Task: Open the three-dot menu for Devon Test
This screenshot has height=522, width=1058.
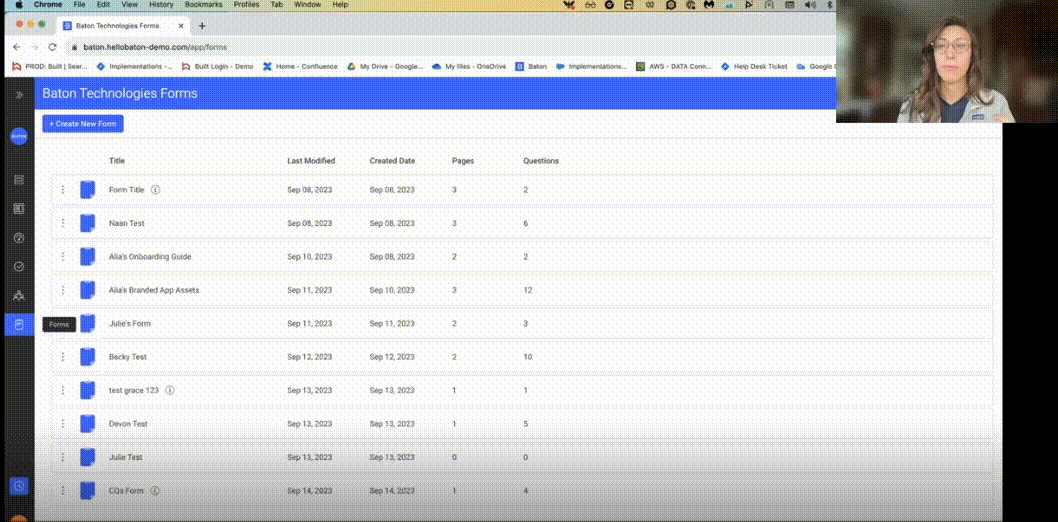Action: click(x=63, y=424)
